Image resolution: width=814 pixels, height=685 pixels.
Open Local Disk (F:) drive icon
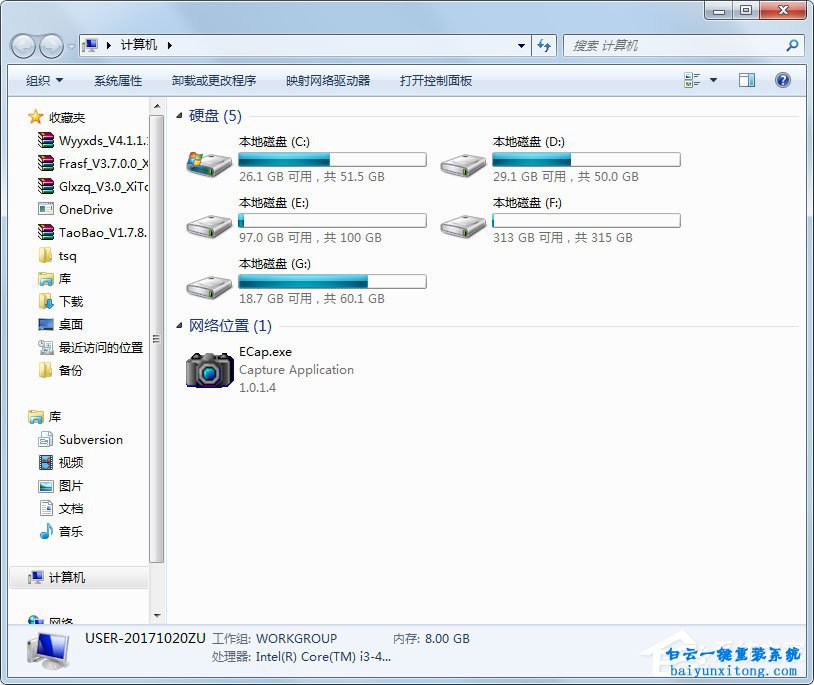460,224
